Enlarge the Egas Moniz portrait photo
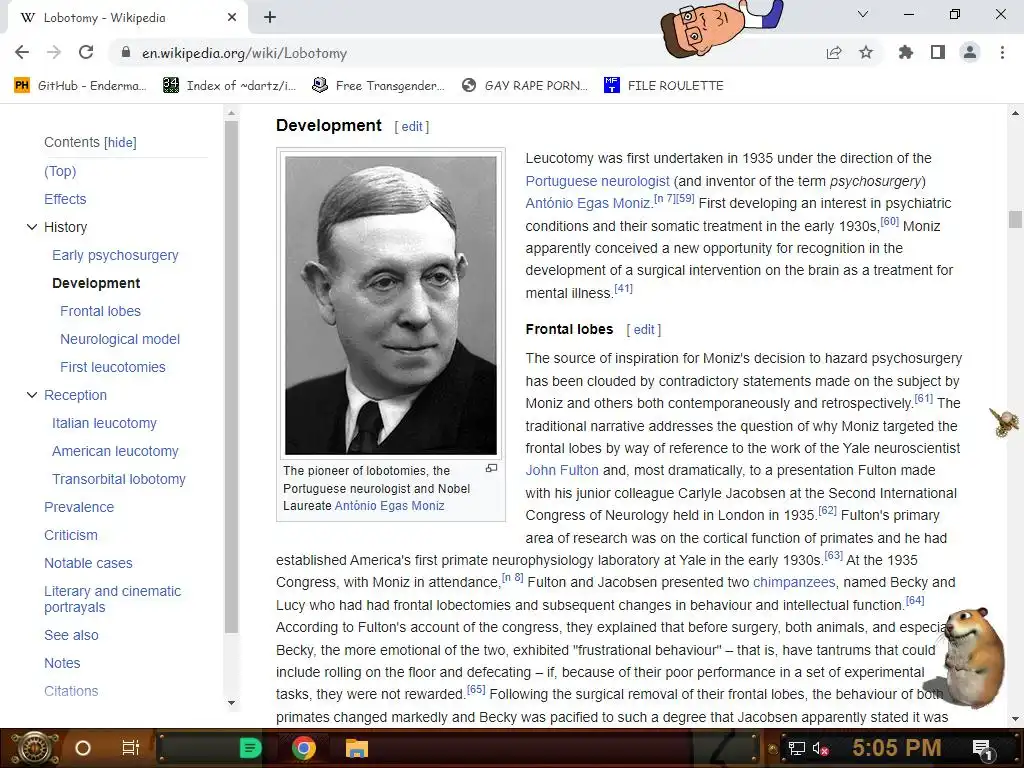Image resolution: width=1024 pixels, height=768 pixels. [391, 305]
